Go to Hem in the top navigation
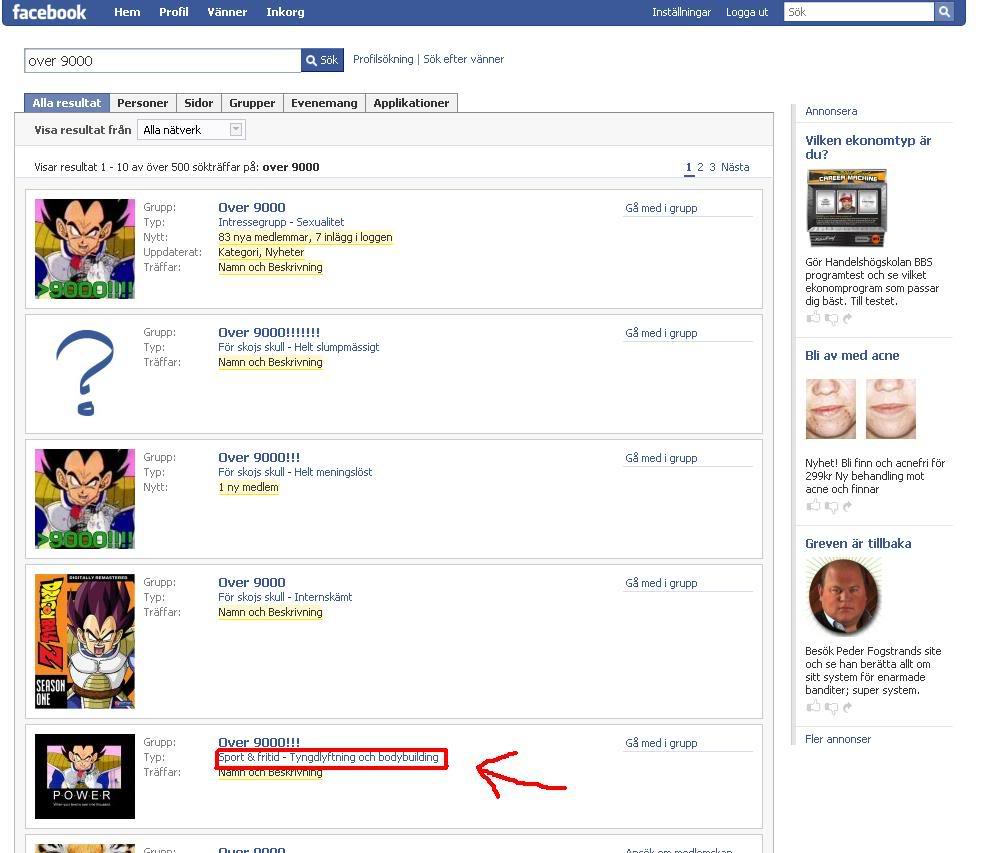 (x=127, y=12)
